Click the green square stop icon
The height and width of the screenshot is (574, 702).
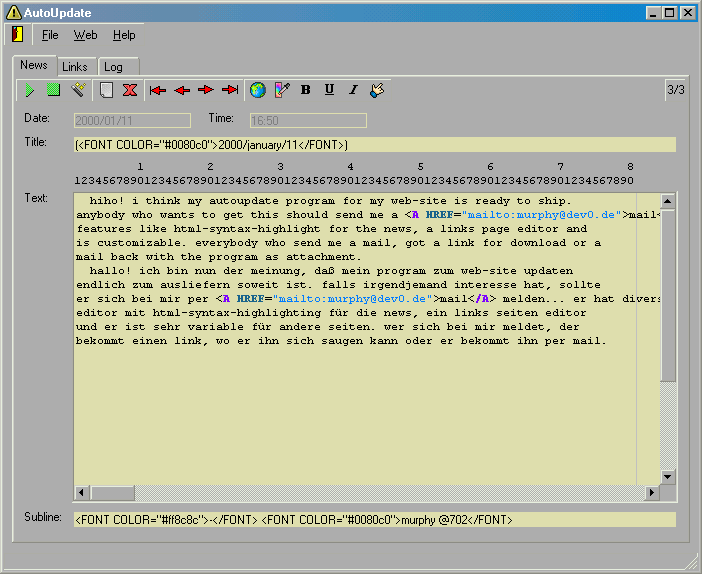pyautogui.click(x=53, y=90)
